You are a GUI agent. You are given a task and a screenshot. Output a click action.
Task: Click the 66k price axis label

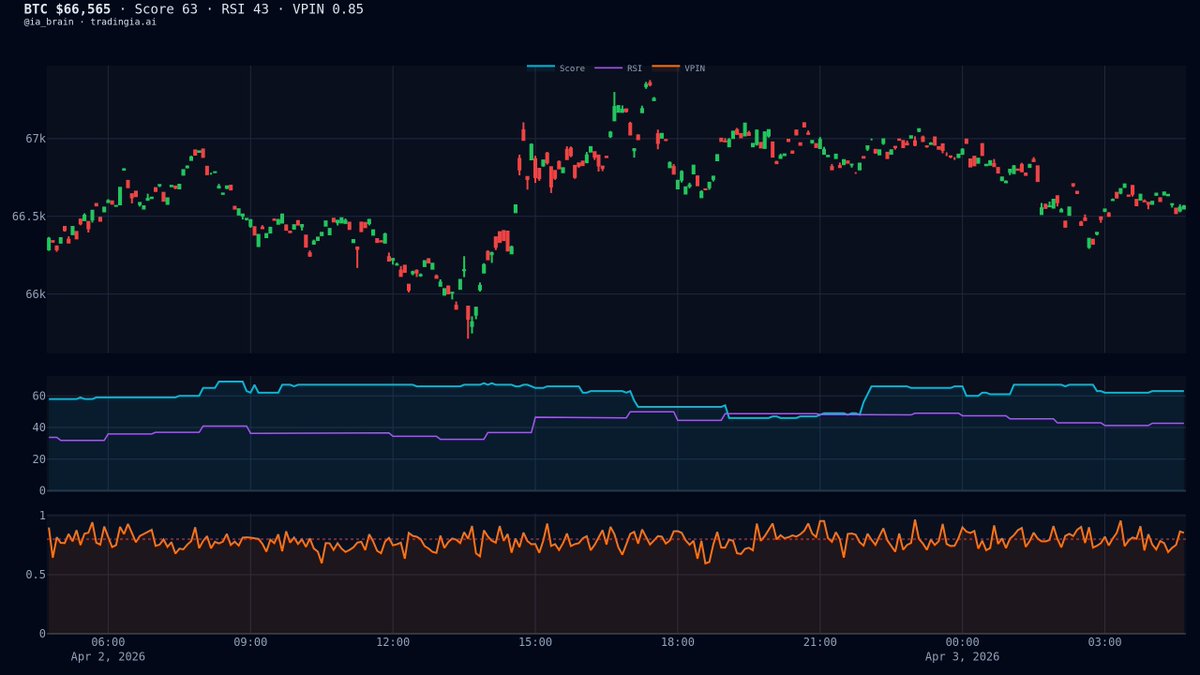[35, 294]
